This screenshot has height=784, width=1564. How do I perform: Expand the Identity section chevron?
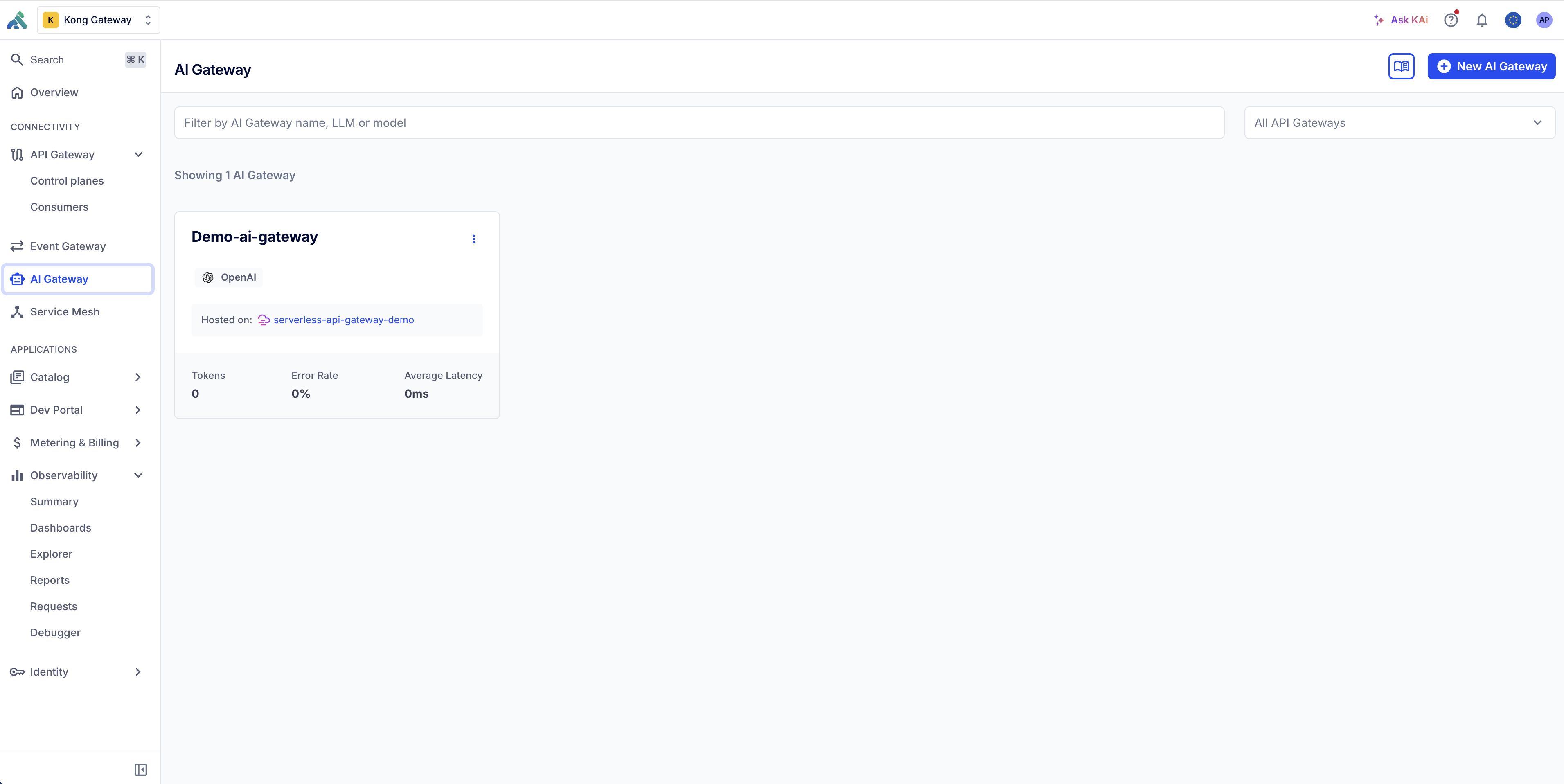138,671
